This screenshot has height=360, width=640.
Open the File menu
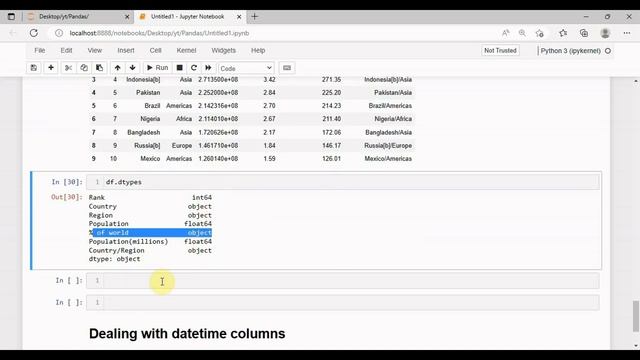coord(40,51)
